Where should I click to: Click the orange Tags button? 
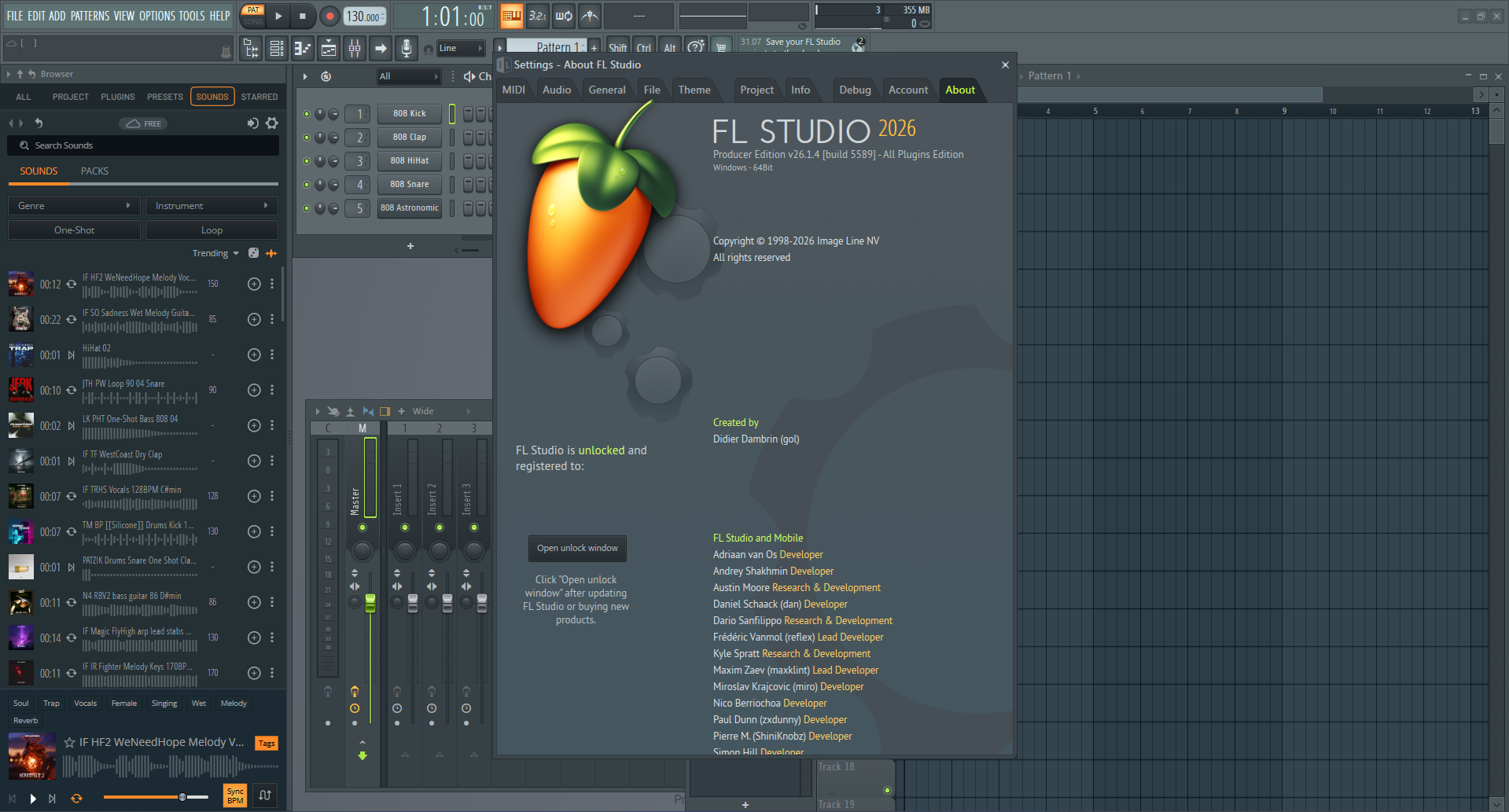point(267,744)
